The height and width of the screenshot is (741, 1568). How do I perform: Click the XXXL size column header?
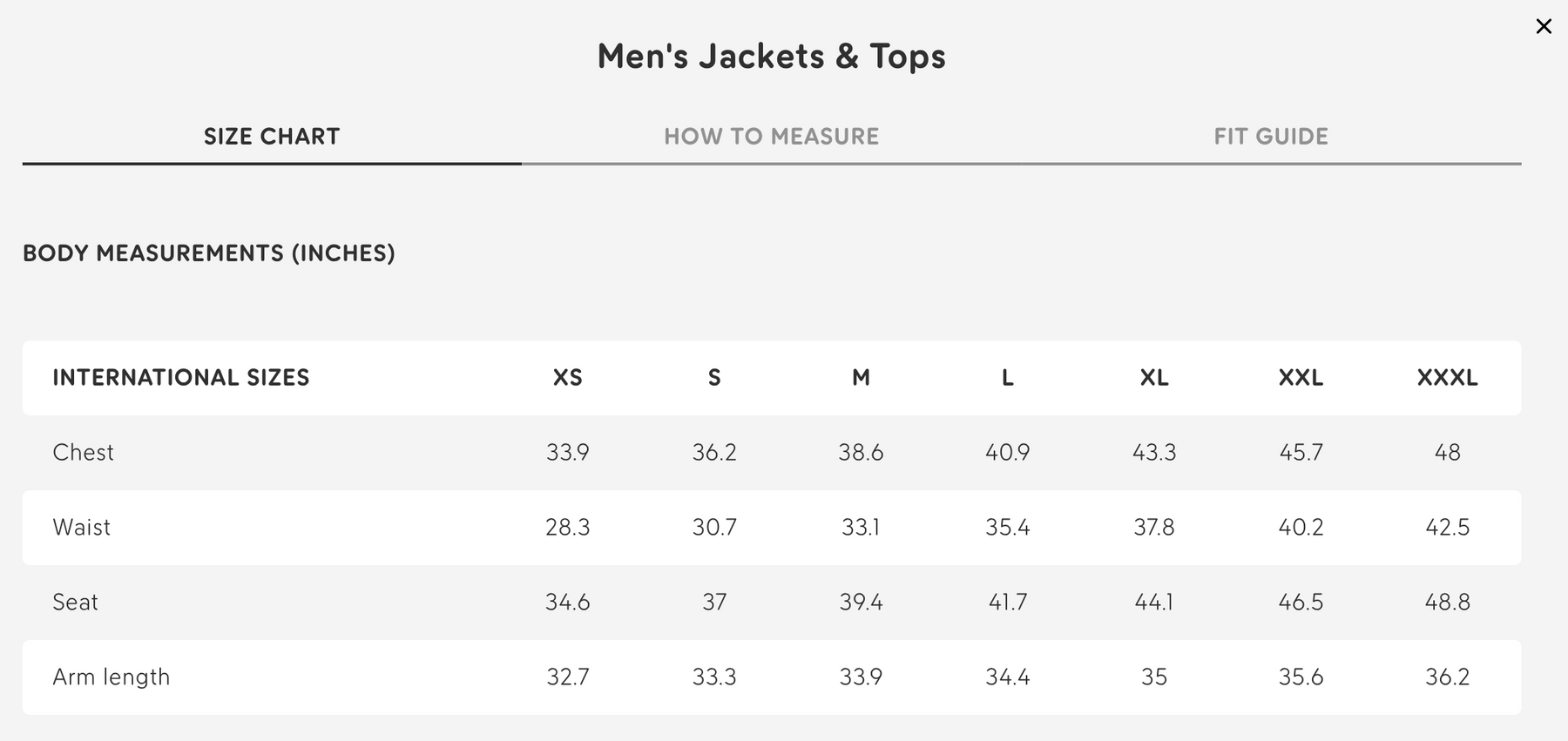click(1447, 378)
